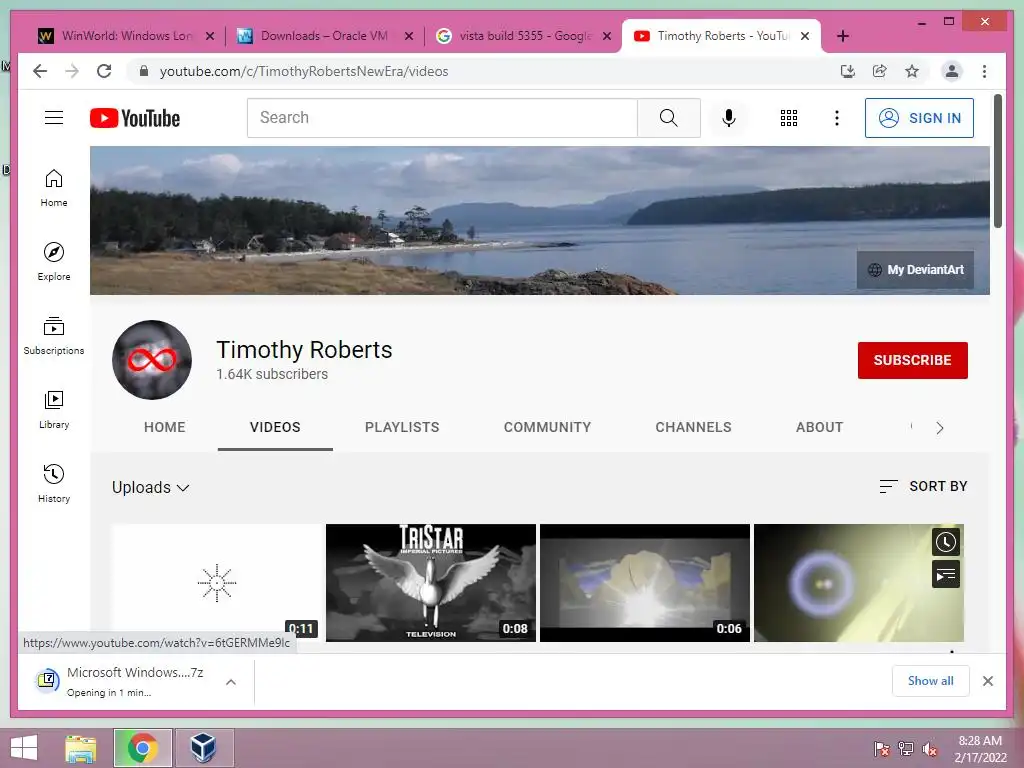Open Library in the sidebar
This screenshot has width=1024, height=768.
click(x=54, y=410)
